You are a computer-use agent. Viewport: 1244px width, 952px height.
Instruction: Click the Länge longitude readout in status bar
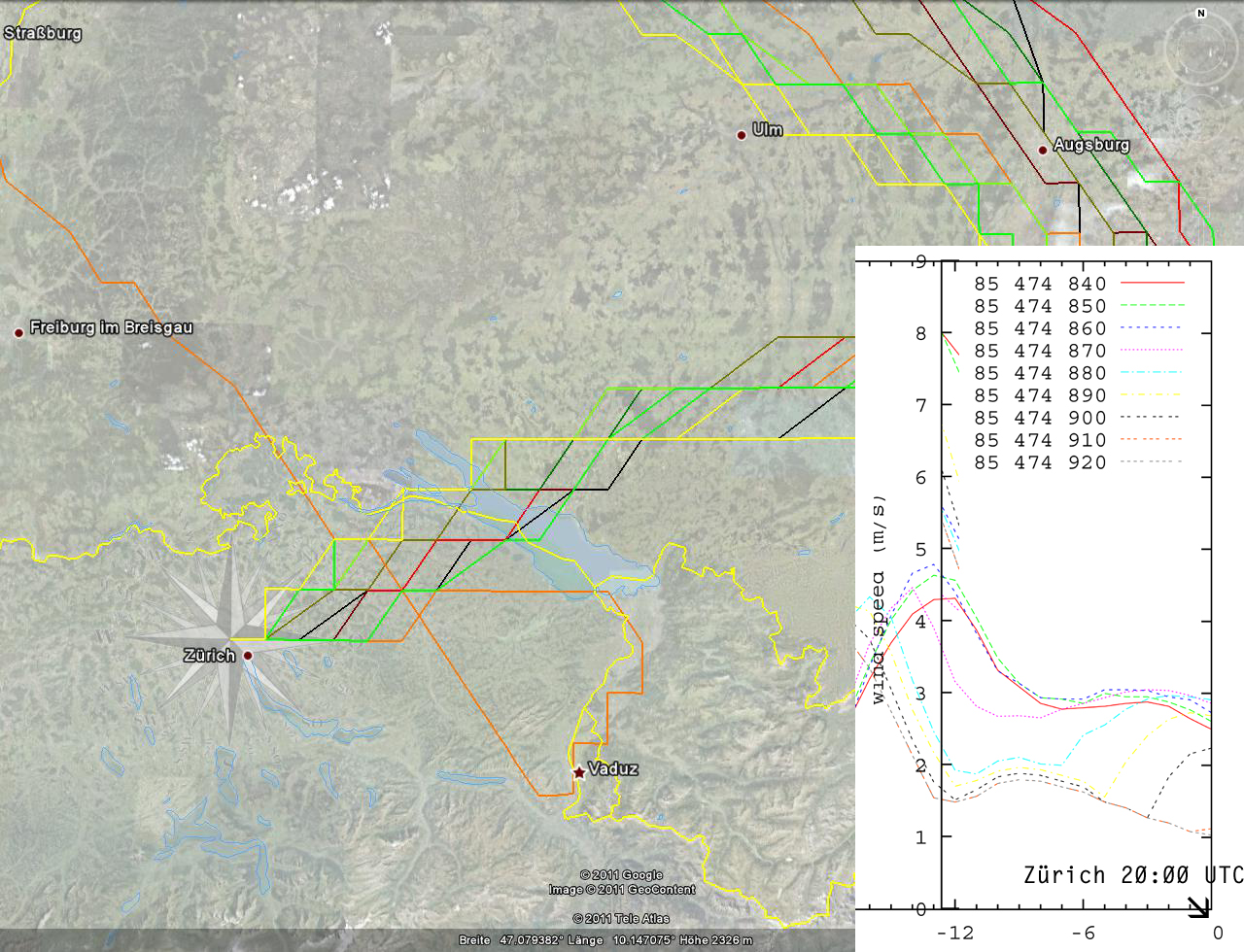621,940
